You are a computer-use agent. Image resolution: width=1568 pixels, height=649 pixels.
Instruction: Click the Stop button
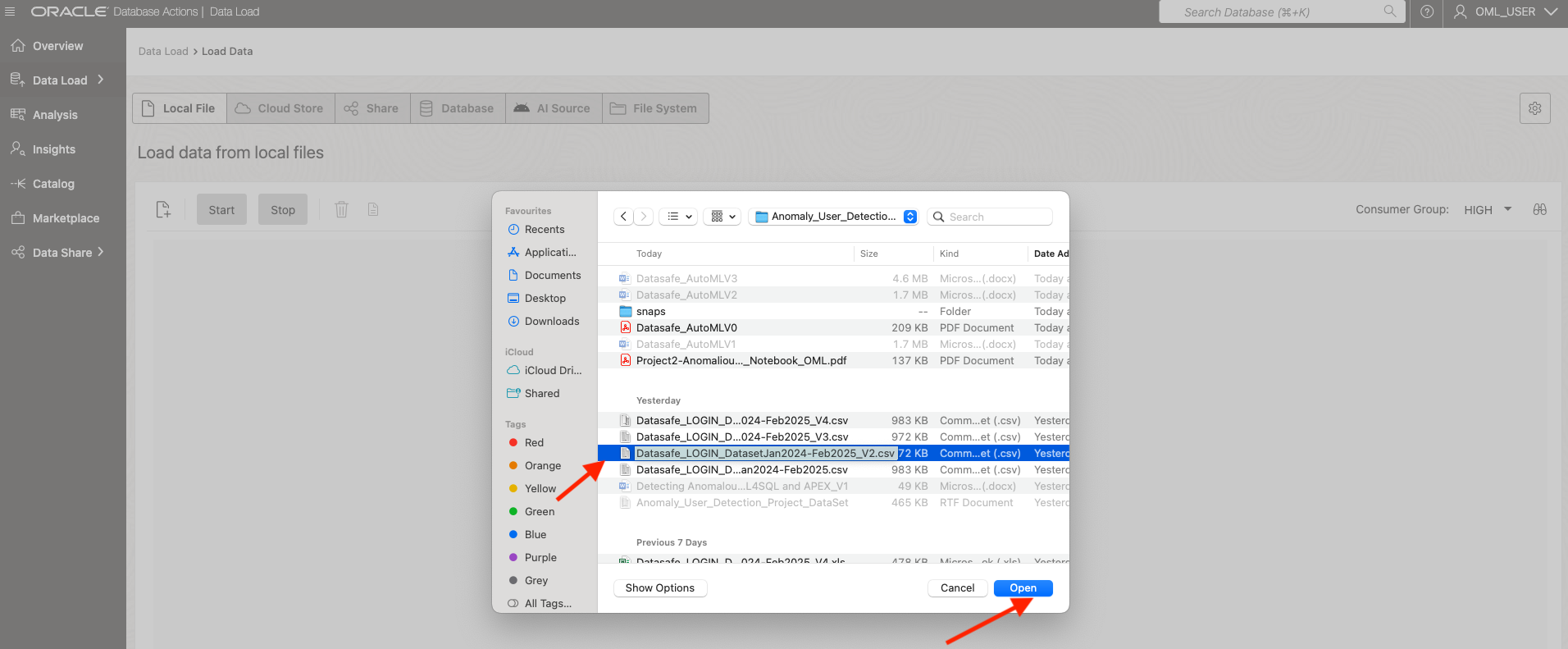click(x=283, y=210)
